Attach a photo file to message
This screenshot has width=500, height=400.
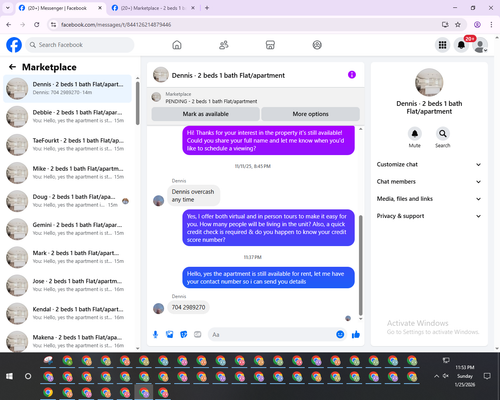pyautogui.click(x=170, y=334)
